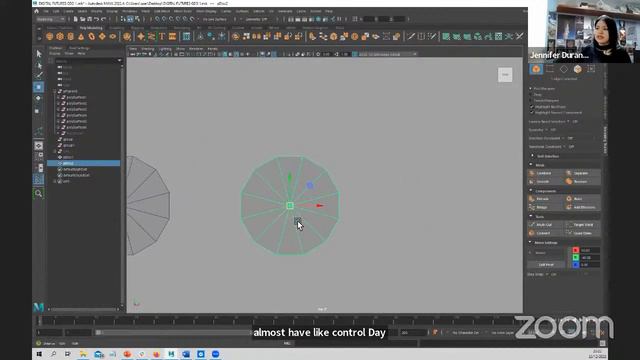Toggle the Highlight Backfaces checkbox

pos(532,107)
